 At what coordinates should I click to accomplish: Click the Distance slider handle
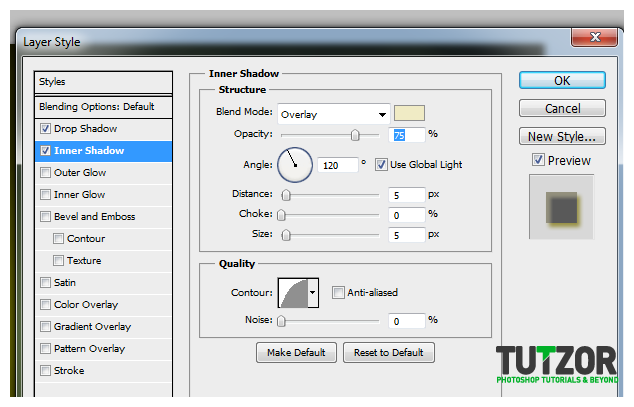pyautogui.click(x=286, y=195)
